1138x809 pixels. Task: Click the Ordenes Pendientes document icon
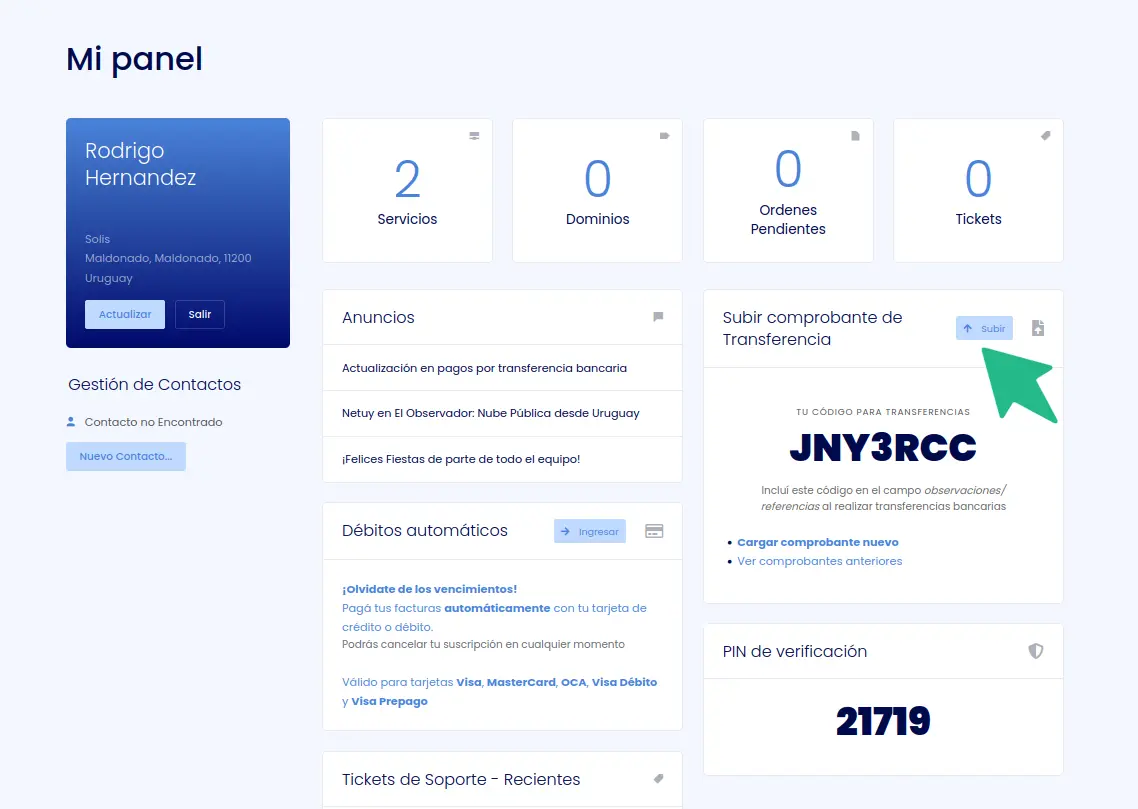point(855,136)
